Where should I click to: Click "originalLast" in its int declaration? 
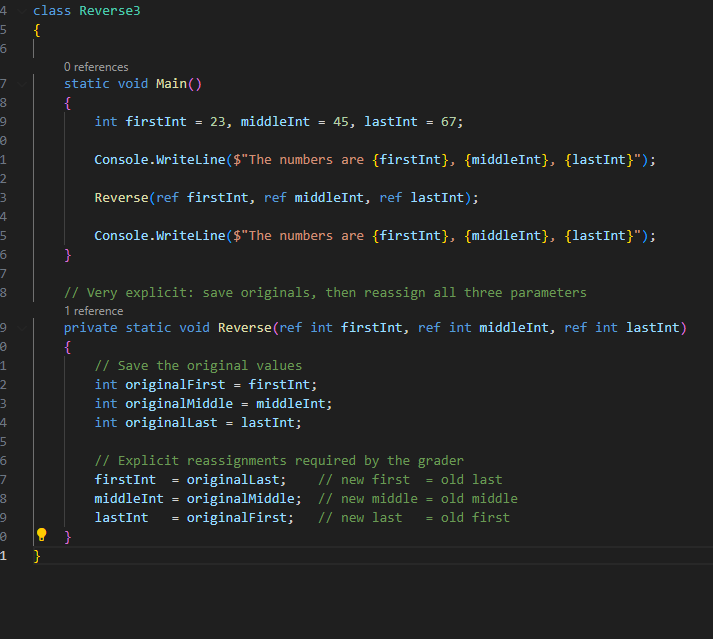tap(171, 423)
